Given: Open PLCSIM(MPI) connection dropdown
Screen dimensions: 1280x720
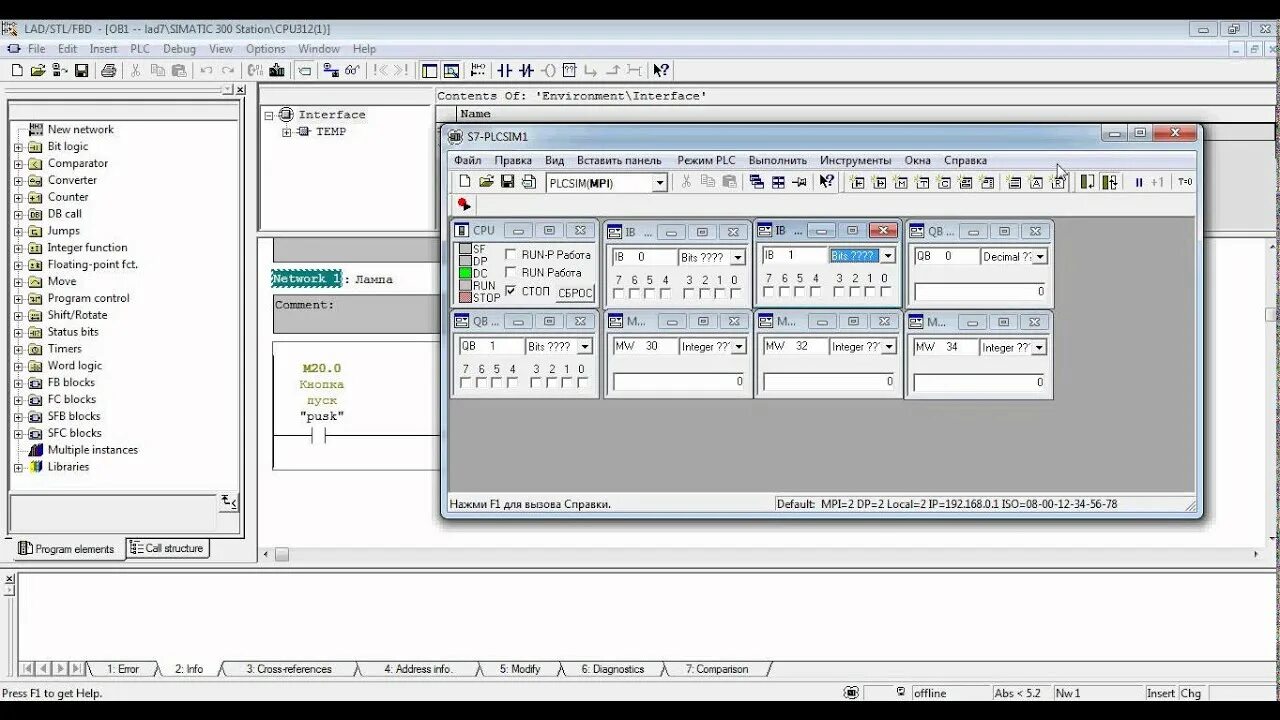Looking at the screenshot, I should (660, 183).
